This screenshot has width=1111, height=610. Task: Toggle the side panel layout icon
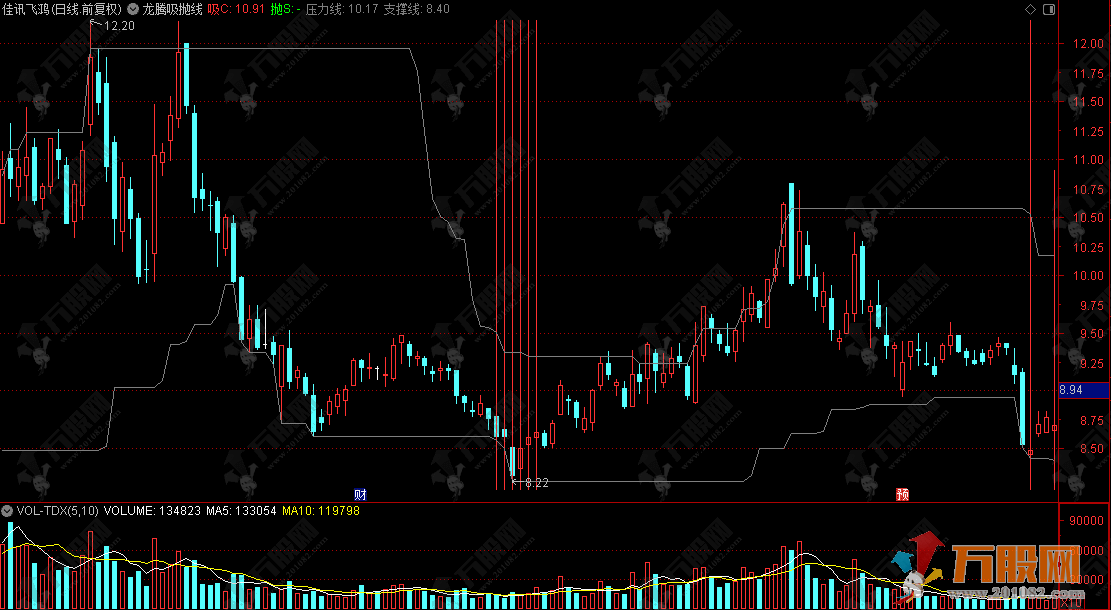coord(1047,9)
